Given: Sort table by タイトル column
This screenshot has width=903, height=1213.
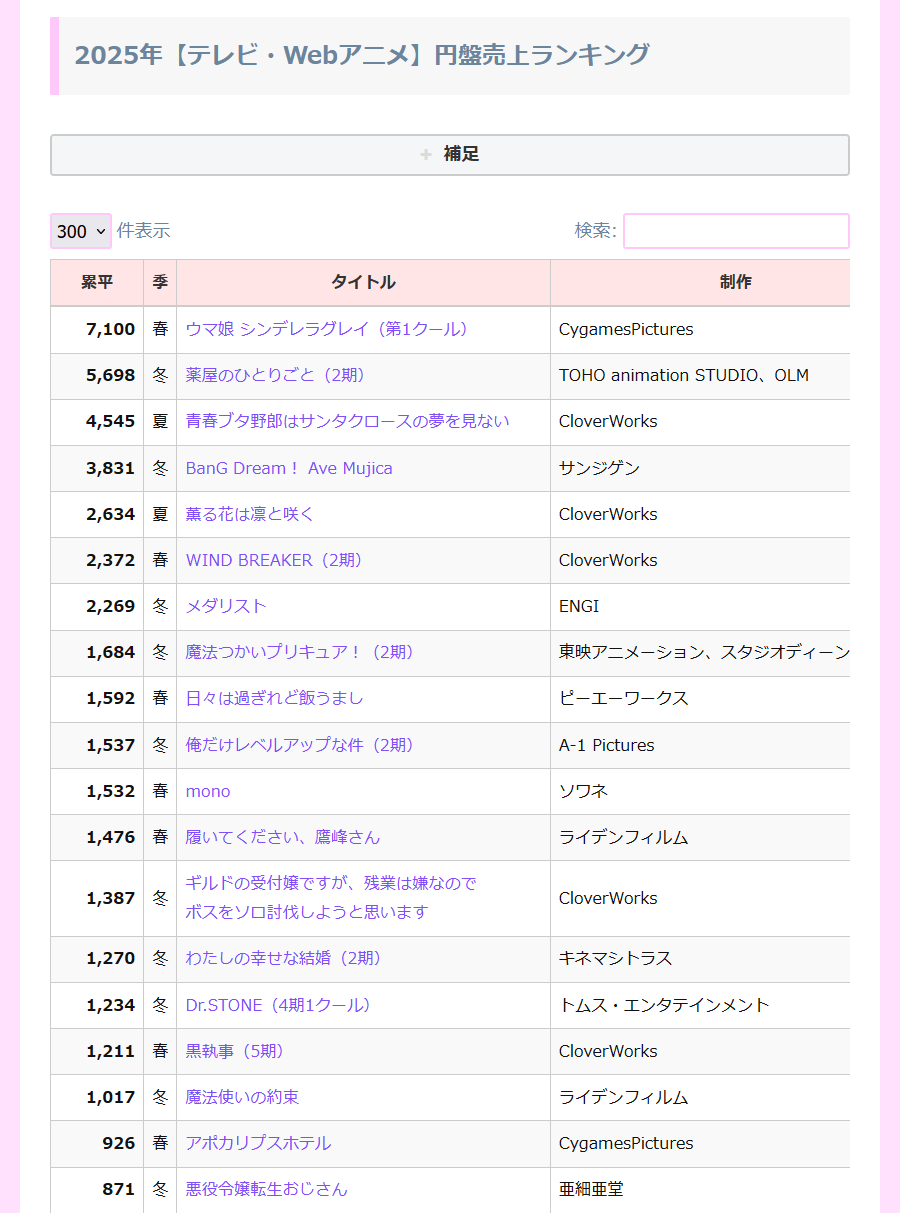Looking at the screenshot, I should coord(363,283).
